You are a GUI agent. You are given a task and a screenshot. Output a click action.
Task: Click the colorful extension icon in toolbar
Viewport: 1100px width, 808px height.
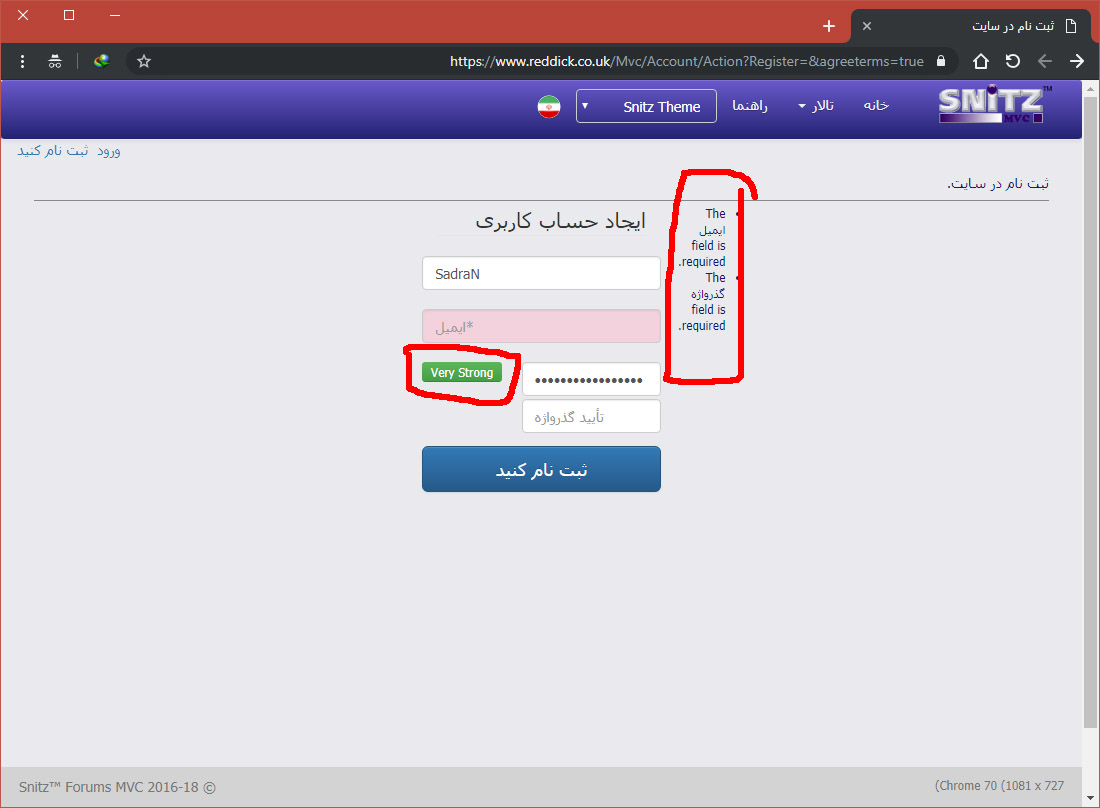(101, 61)
